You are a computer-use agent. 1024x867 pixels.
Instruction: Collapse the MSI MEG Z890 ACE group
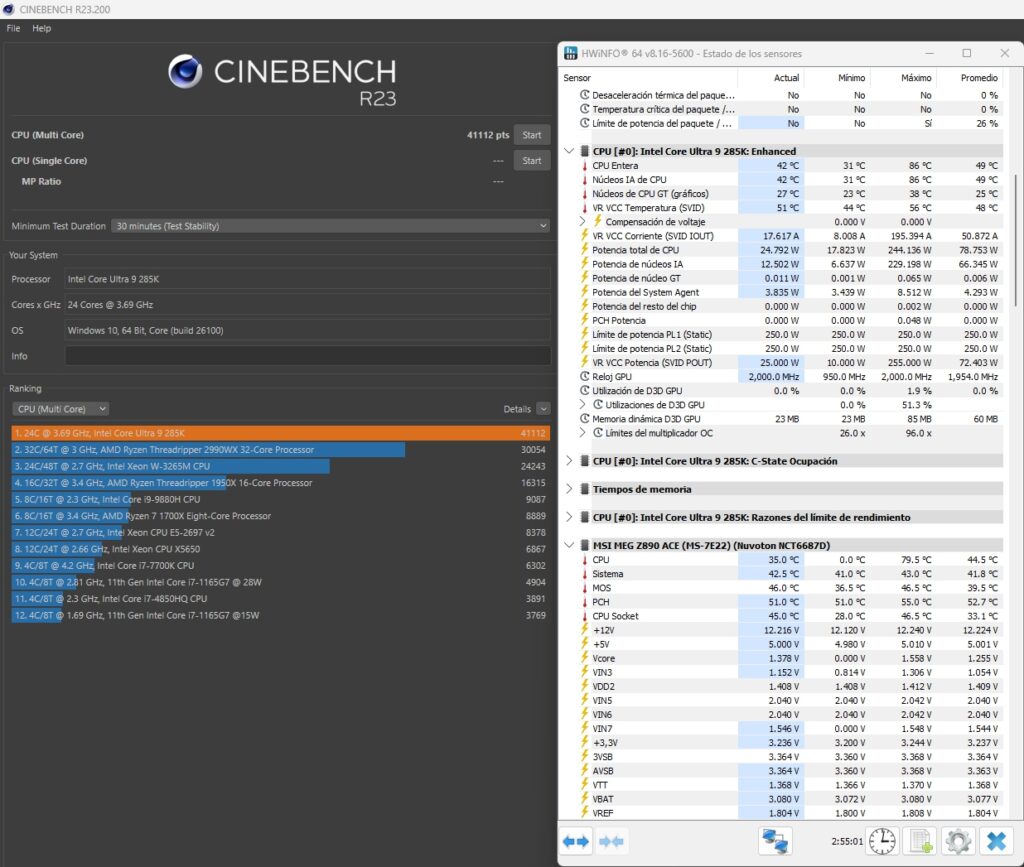tap(569, 545)
